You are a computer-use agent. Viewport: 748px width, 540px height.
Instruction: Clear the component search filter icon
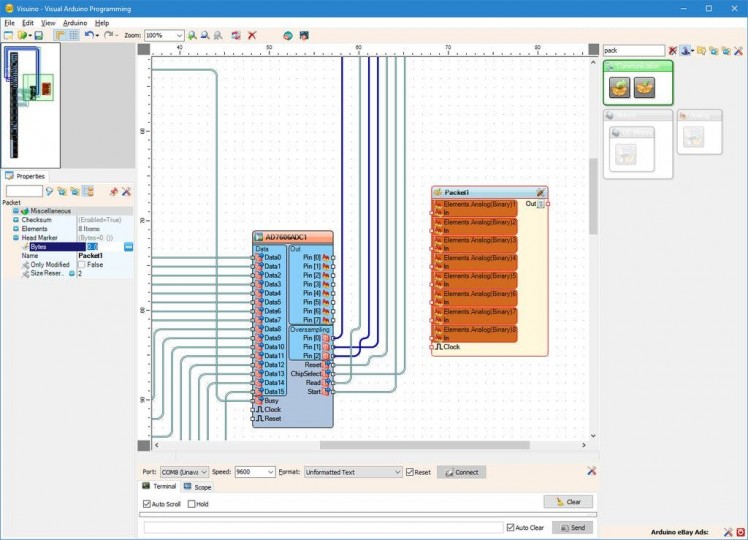(673, 50)
